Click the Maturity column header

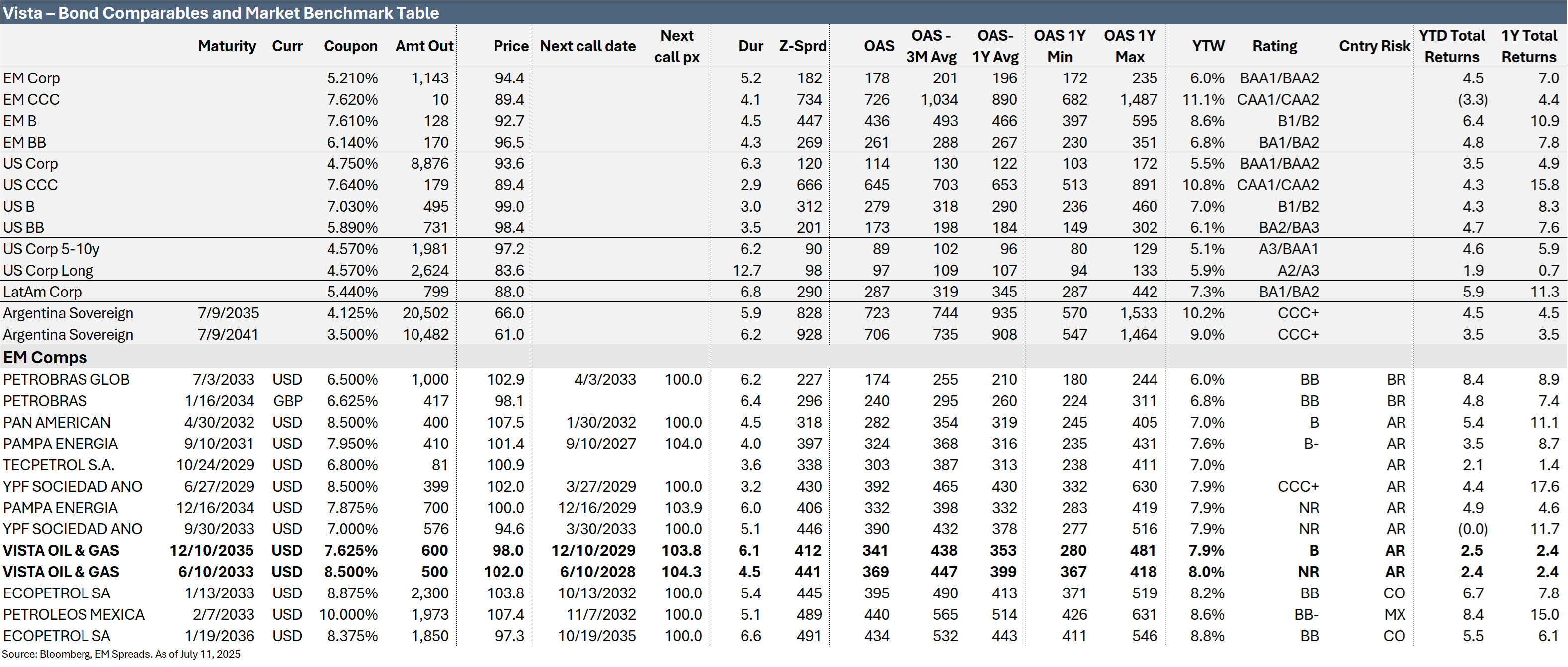coord(227,46)
